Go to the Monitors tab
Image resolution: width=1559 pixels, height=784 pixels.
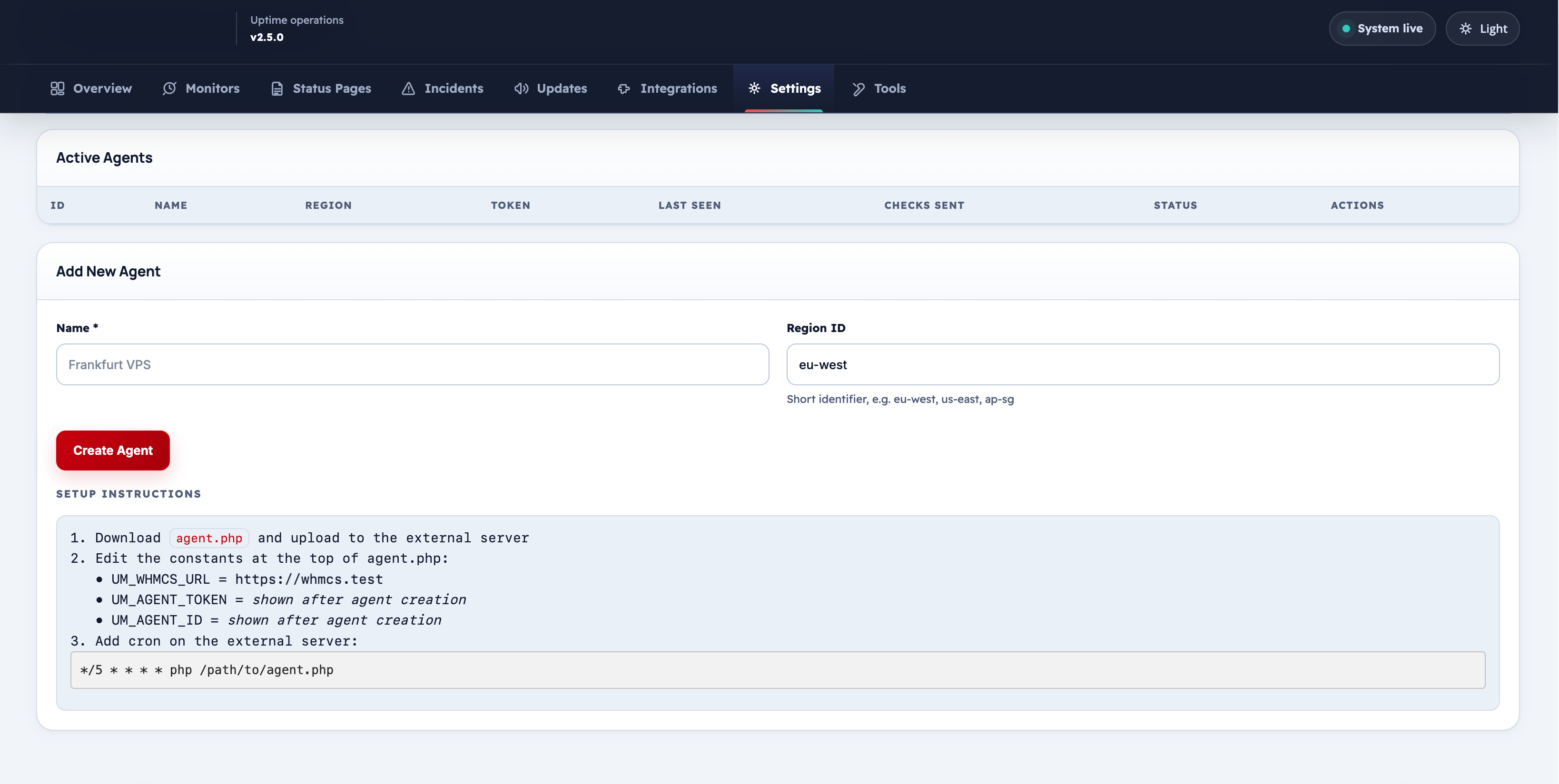pyautogui.click(x=201, y=88)
